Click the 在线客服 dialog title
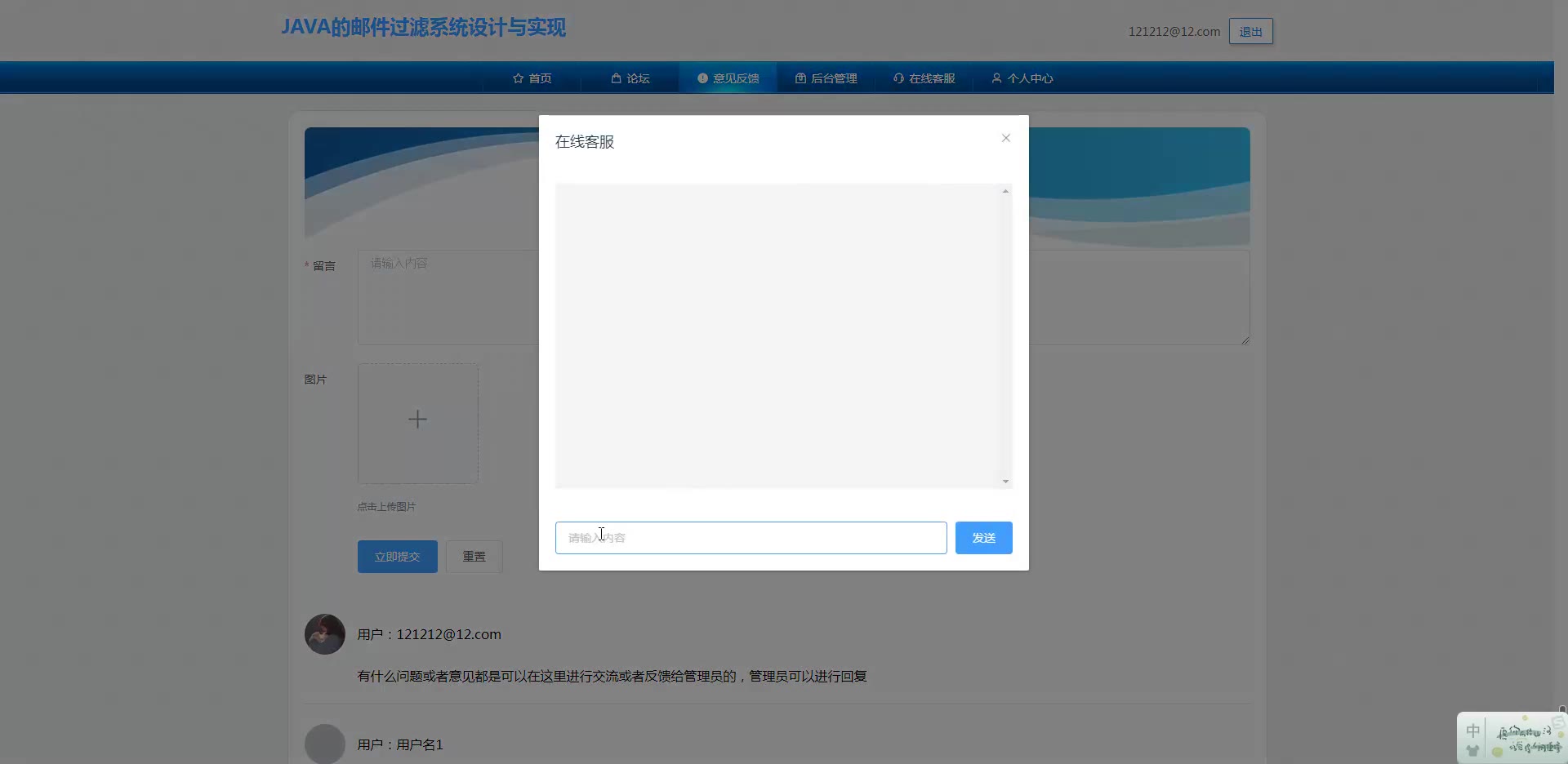The width and height of the screenshot is (1568, 764). point(585,142)
